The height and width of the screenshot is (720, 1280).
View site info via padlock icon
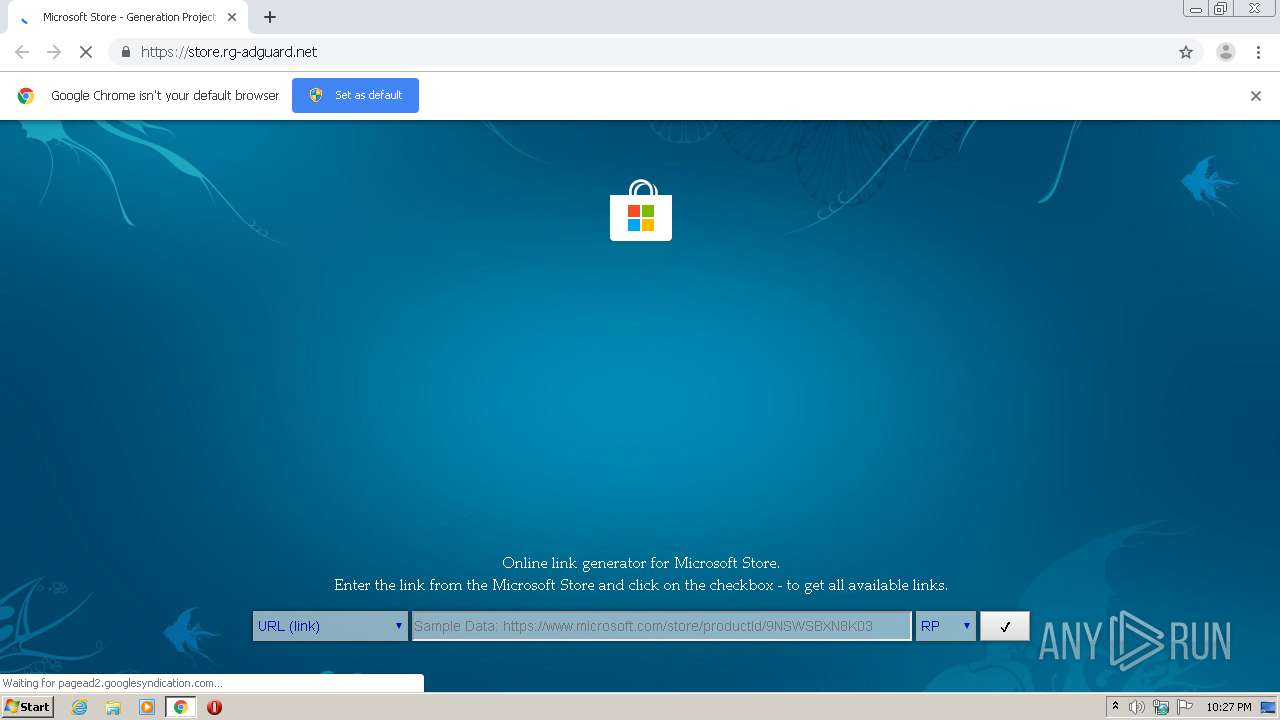[125, 52]
